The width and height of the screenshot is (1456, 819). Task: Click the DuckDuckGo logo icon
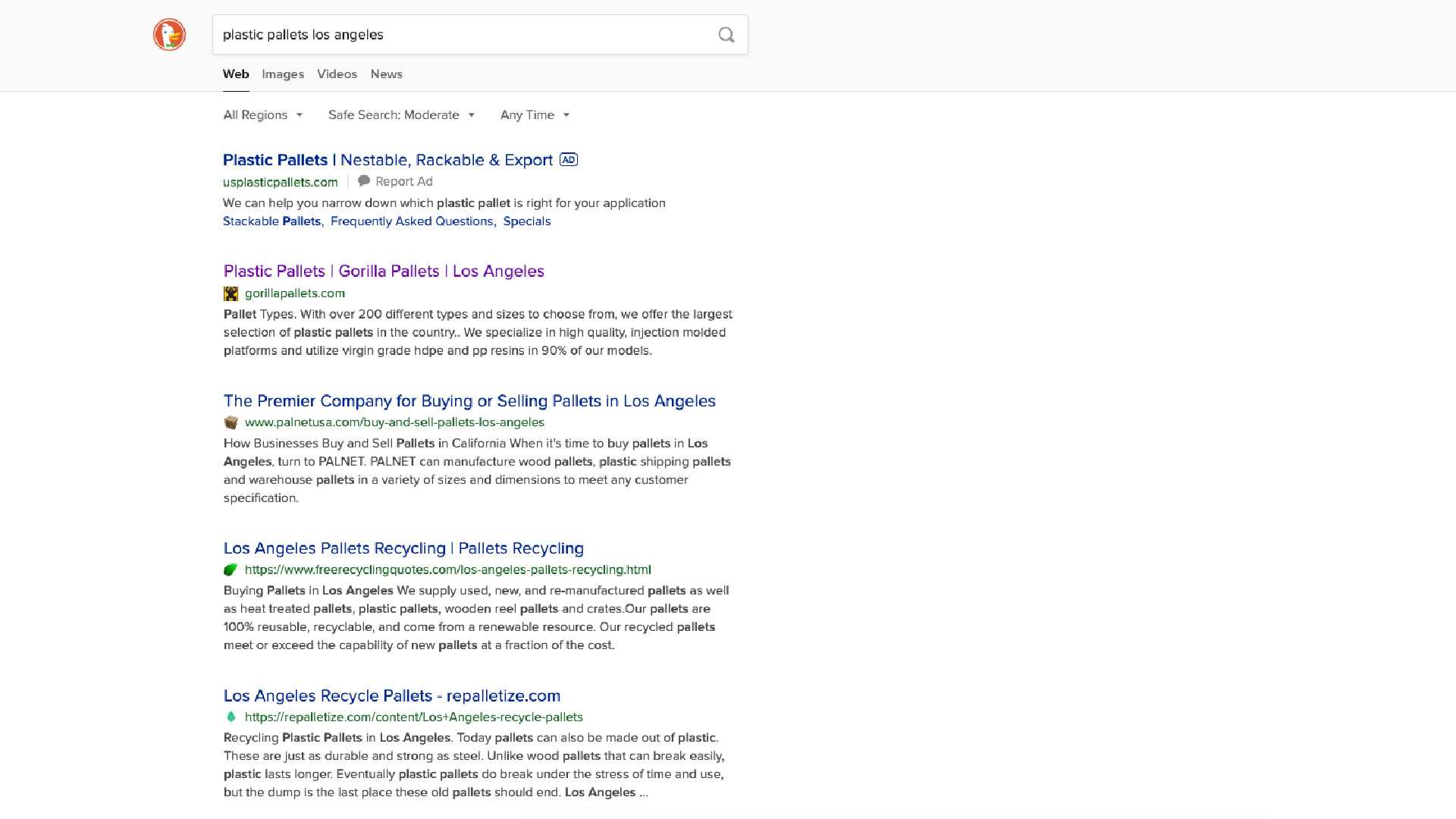click(169, 35)
